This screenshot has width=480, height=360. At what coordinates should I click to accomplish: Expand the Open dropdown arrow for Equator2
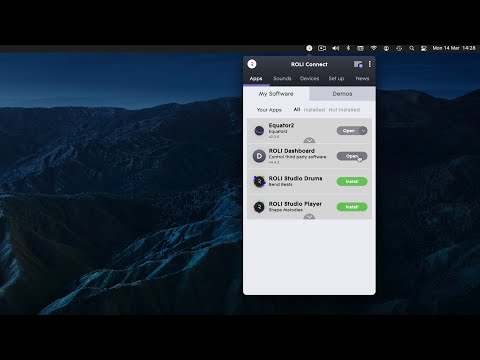pos(363,131)
